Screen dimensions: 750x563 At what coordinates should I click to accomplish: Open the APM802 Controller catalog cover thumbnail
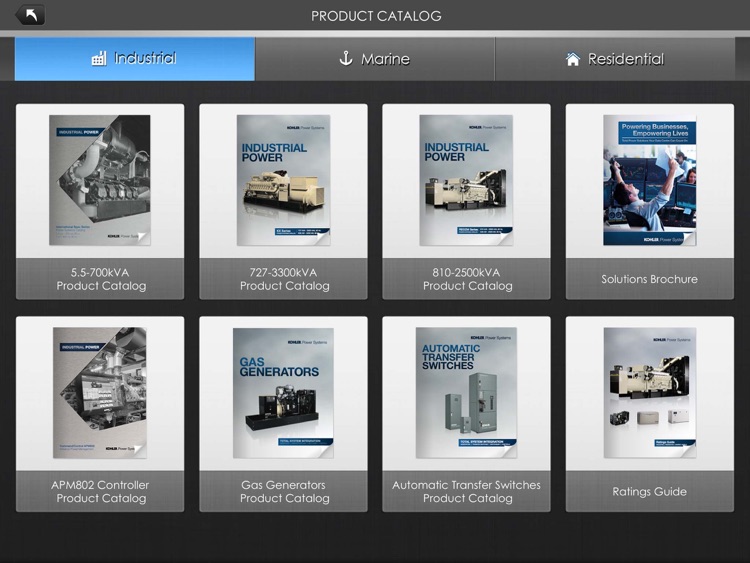(99, 393)
